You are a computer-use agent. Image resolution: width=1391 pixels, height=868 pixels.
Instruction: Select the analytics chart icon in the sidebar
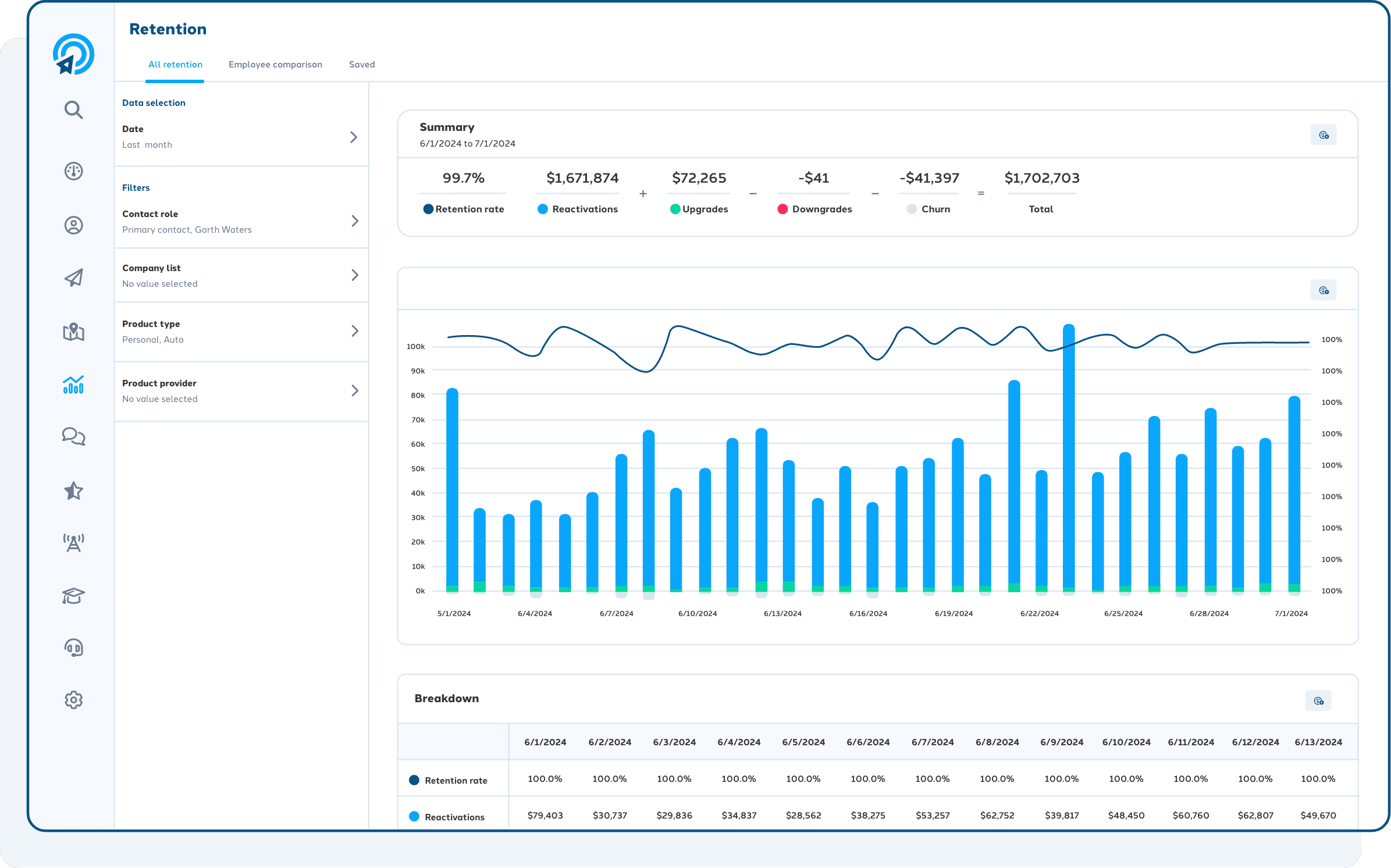(73, 385)
